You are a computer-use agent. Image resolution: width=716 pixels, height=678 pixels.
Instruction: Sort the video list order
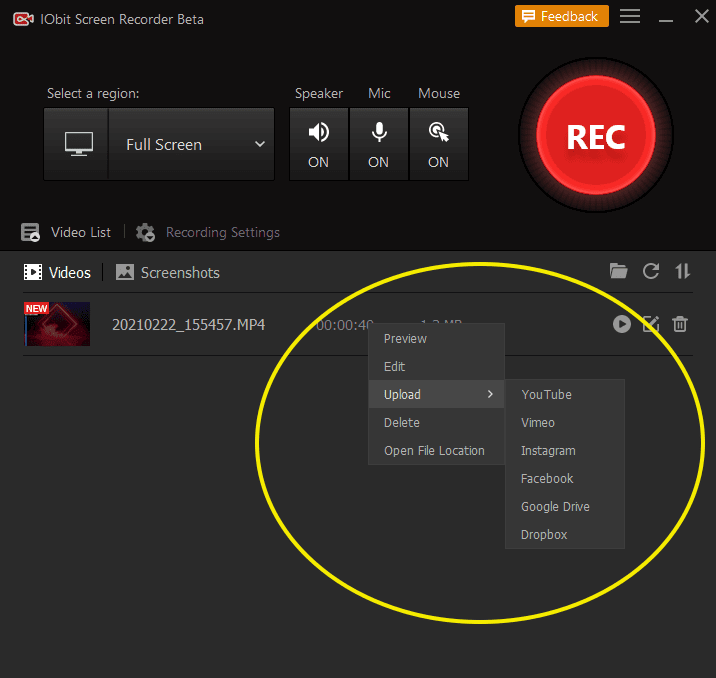point(683,271)
